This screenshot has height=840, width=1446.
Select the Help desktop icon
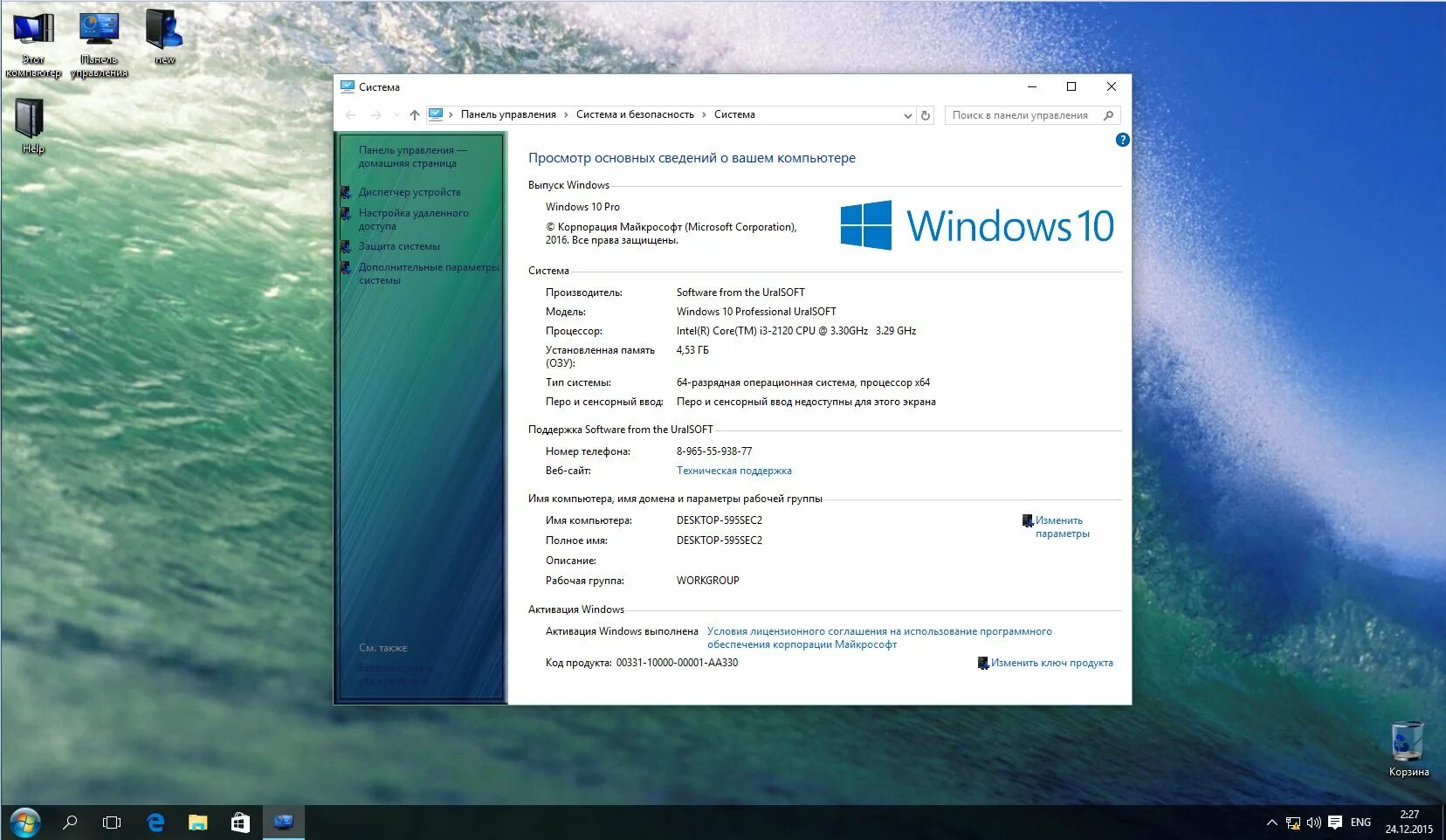32,126
